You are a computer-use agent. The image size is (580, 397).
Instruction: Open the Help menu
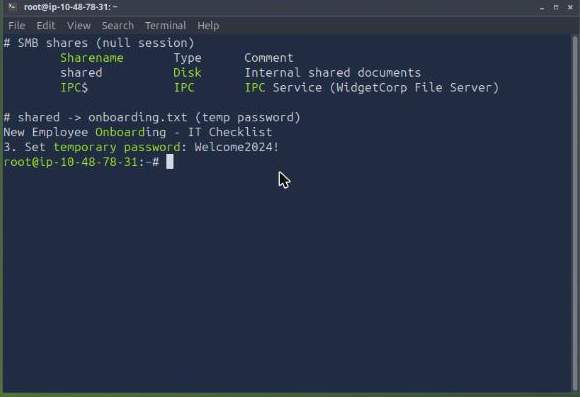point(208,26)
